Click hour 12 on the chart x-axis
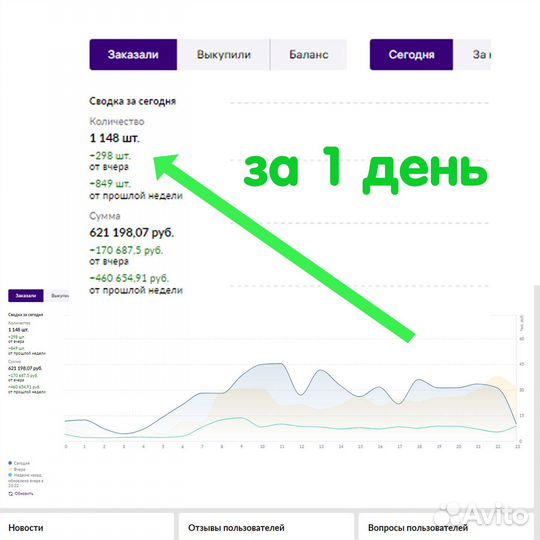 point(301,446)
